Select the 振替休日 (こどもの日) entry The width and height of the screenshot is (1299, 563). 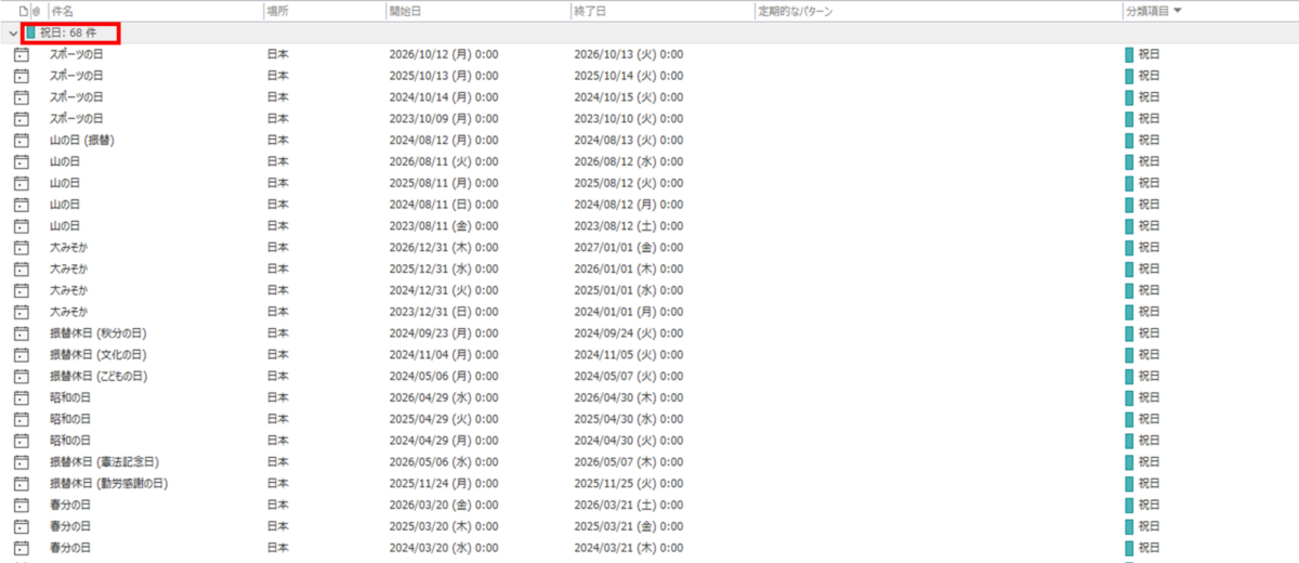click(99, 376)
